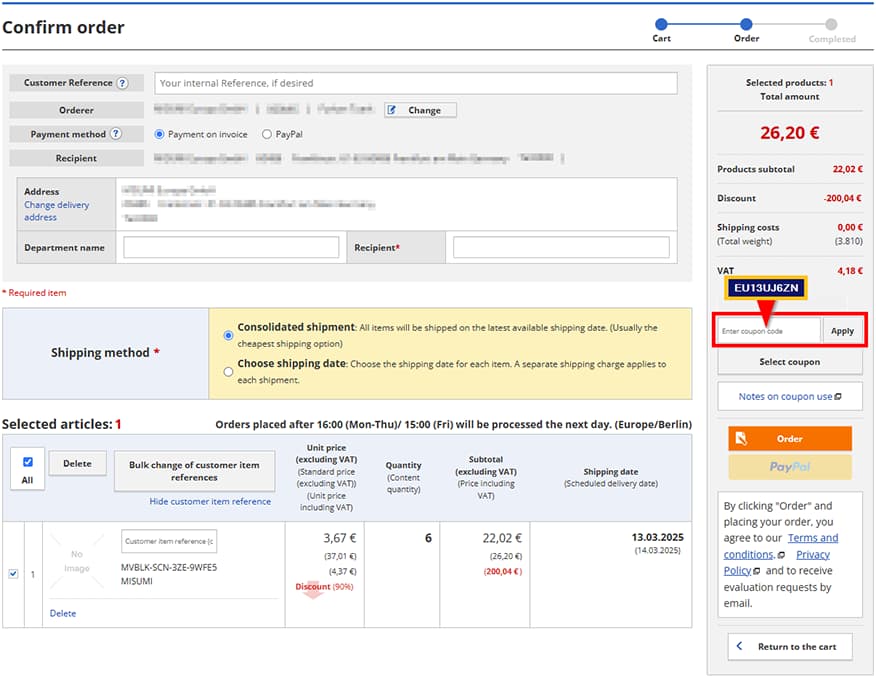Click Hide customer item reference link

(x=210, y=501)
